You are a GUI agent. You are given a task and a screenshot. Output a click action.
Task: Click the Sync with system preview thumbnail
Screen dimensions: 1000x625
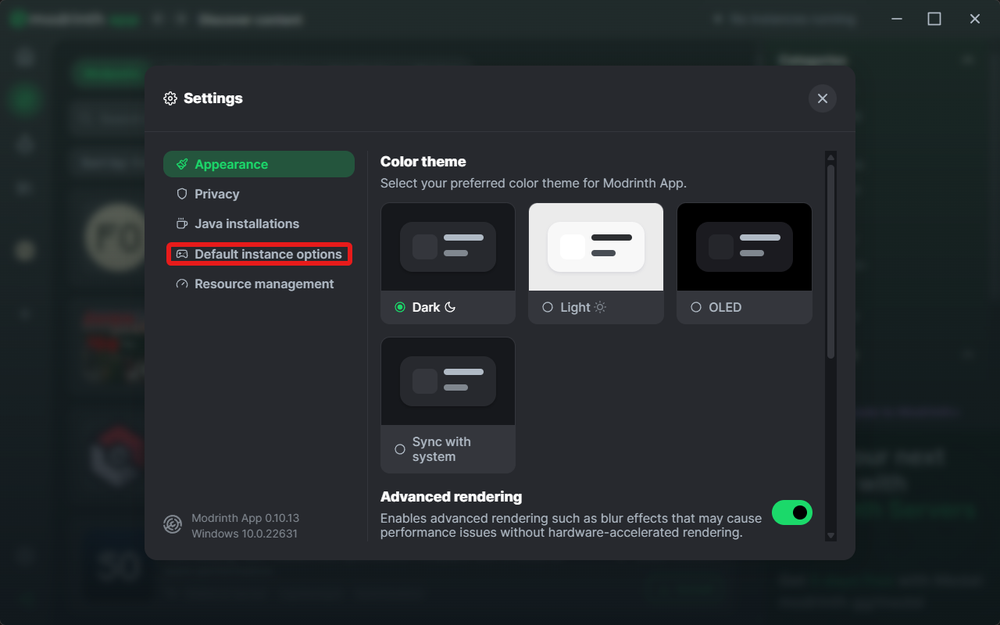tap(448, 381)
